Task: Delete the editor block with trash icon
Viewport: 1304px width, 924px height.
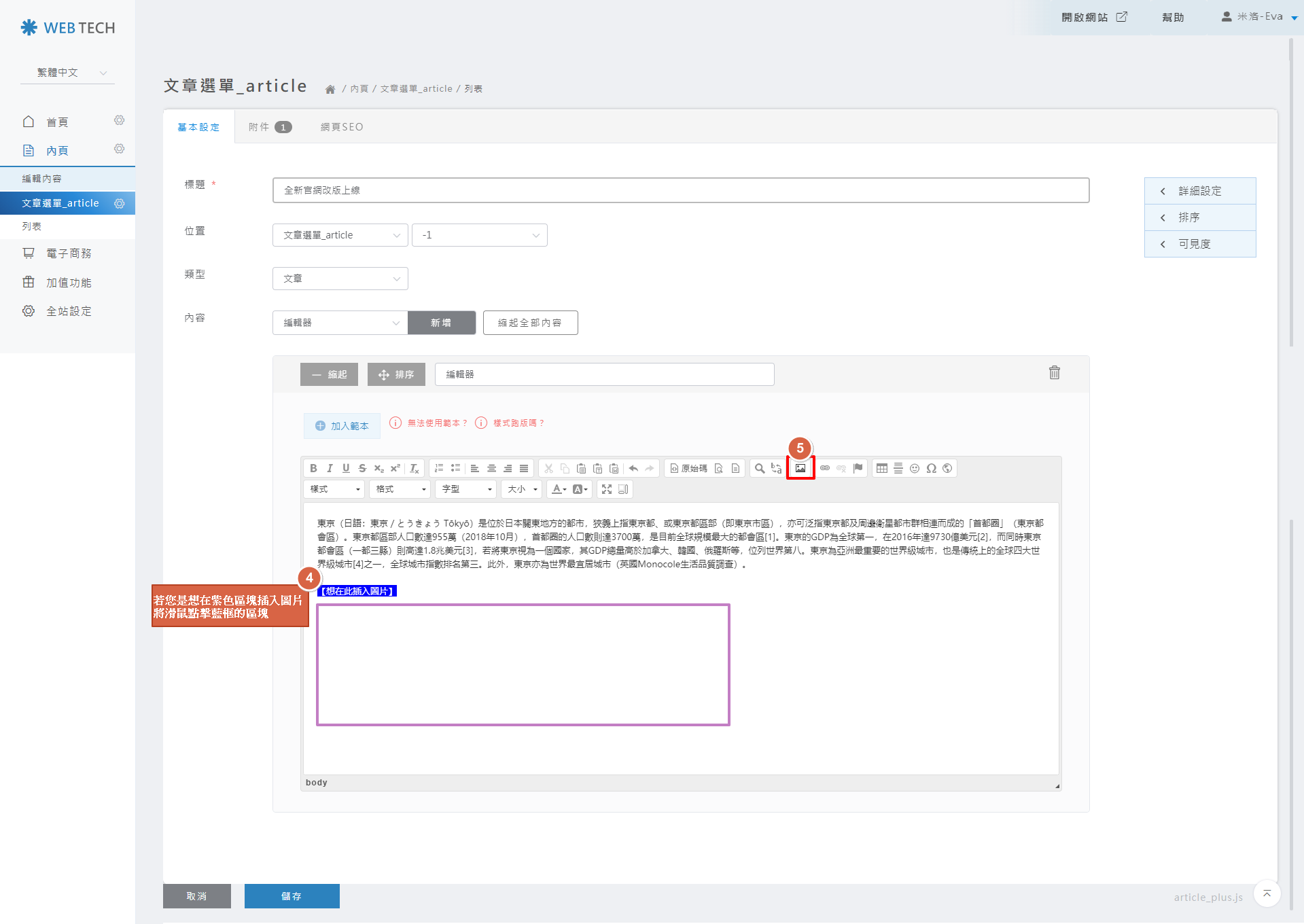Action: 1054,372
